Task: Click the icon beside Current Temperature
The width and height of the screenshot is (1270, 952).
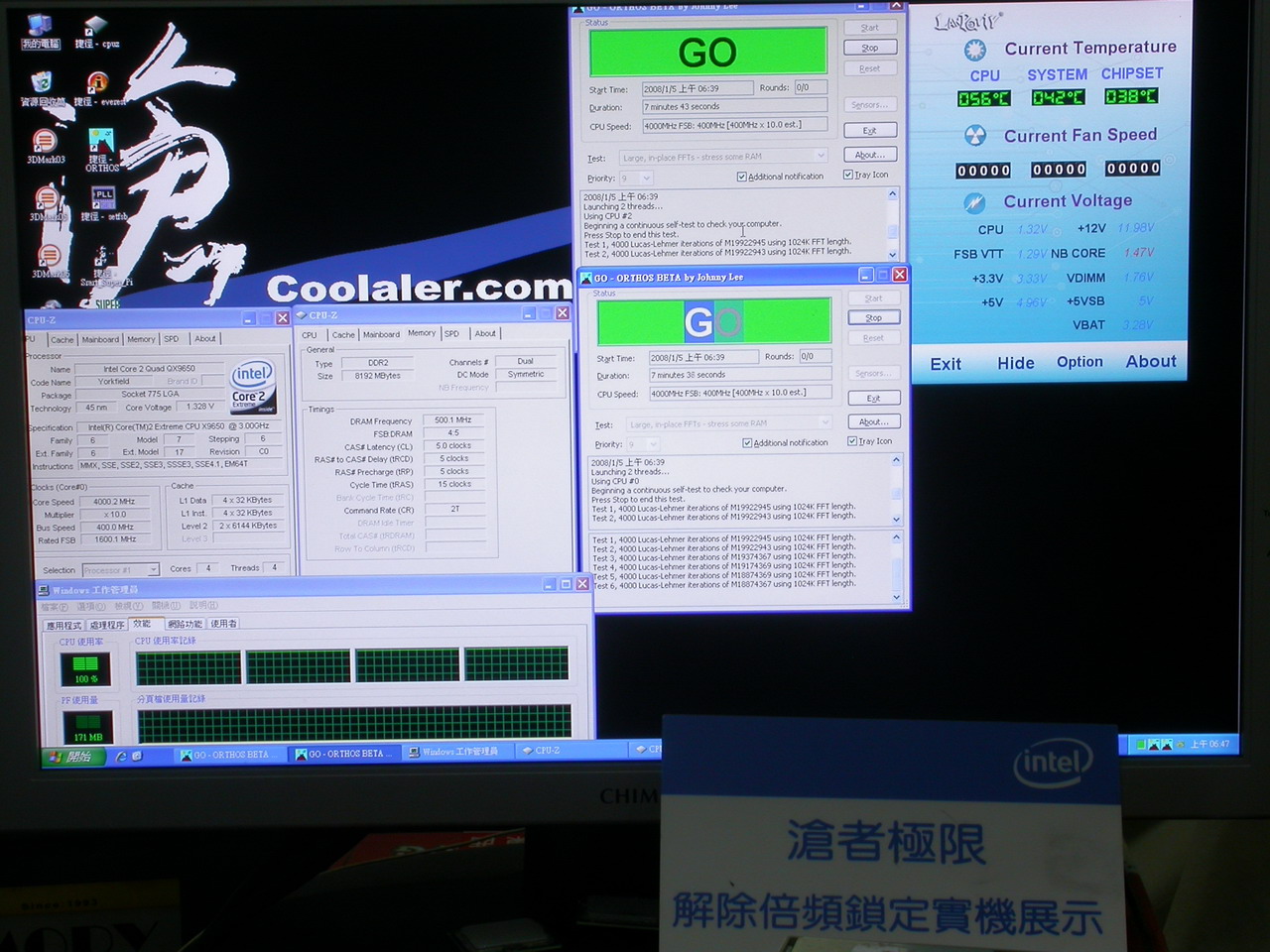Action: point(975,50)
